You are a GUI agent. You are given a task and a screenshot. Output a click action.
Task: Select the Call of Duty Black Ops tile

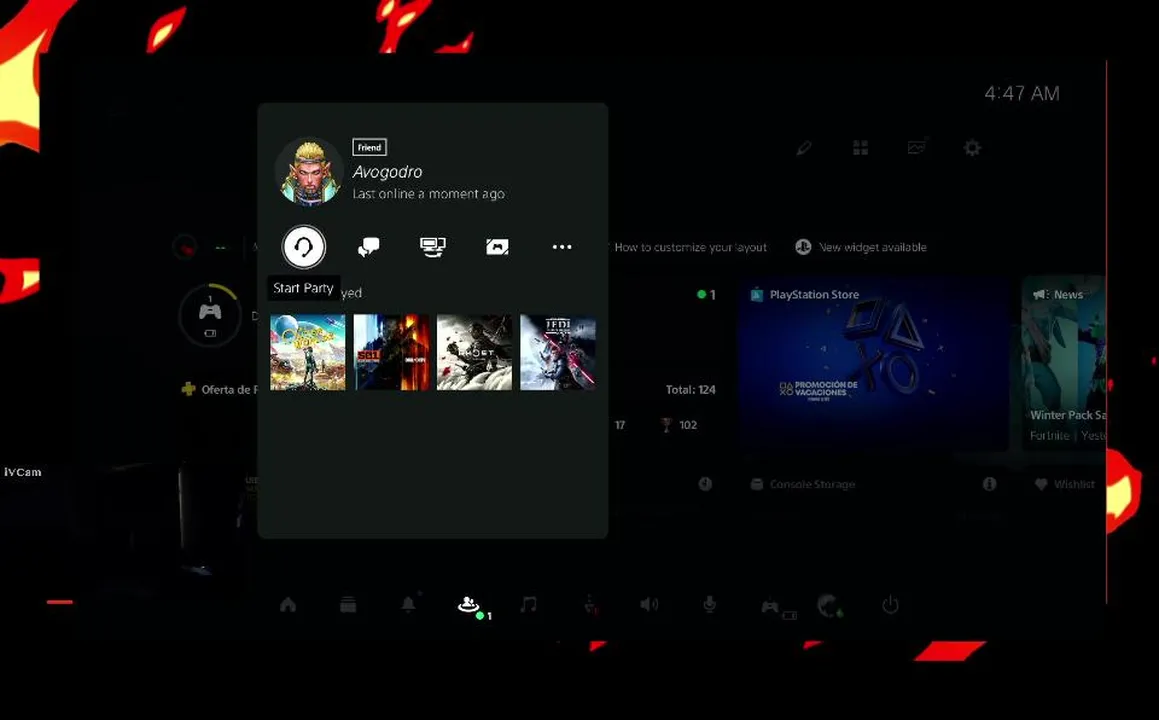[391, 353]
